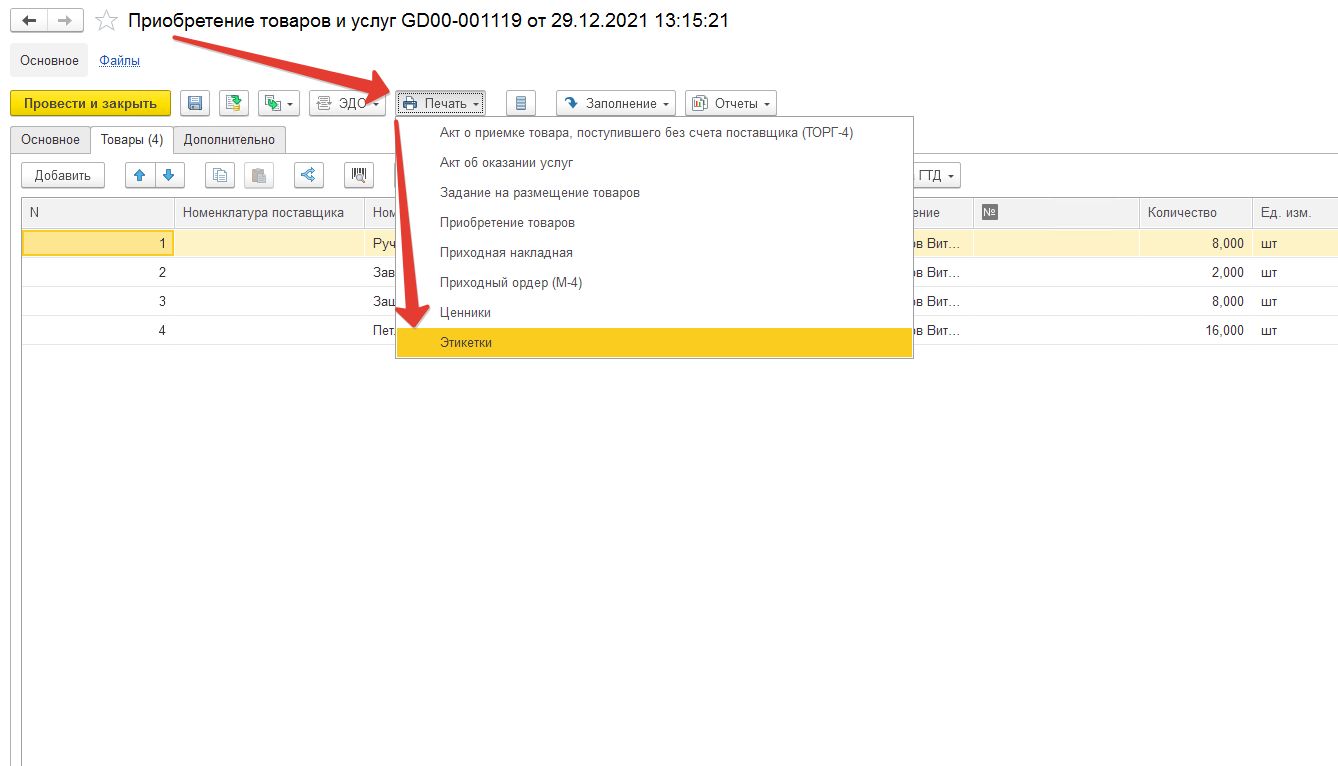The height and width of the screenshot is (766, 1338).
Task: Move row up with blue arrow
Action: [x=140, y=175]
